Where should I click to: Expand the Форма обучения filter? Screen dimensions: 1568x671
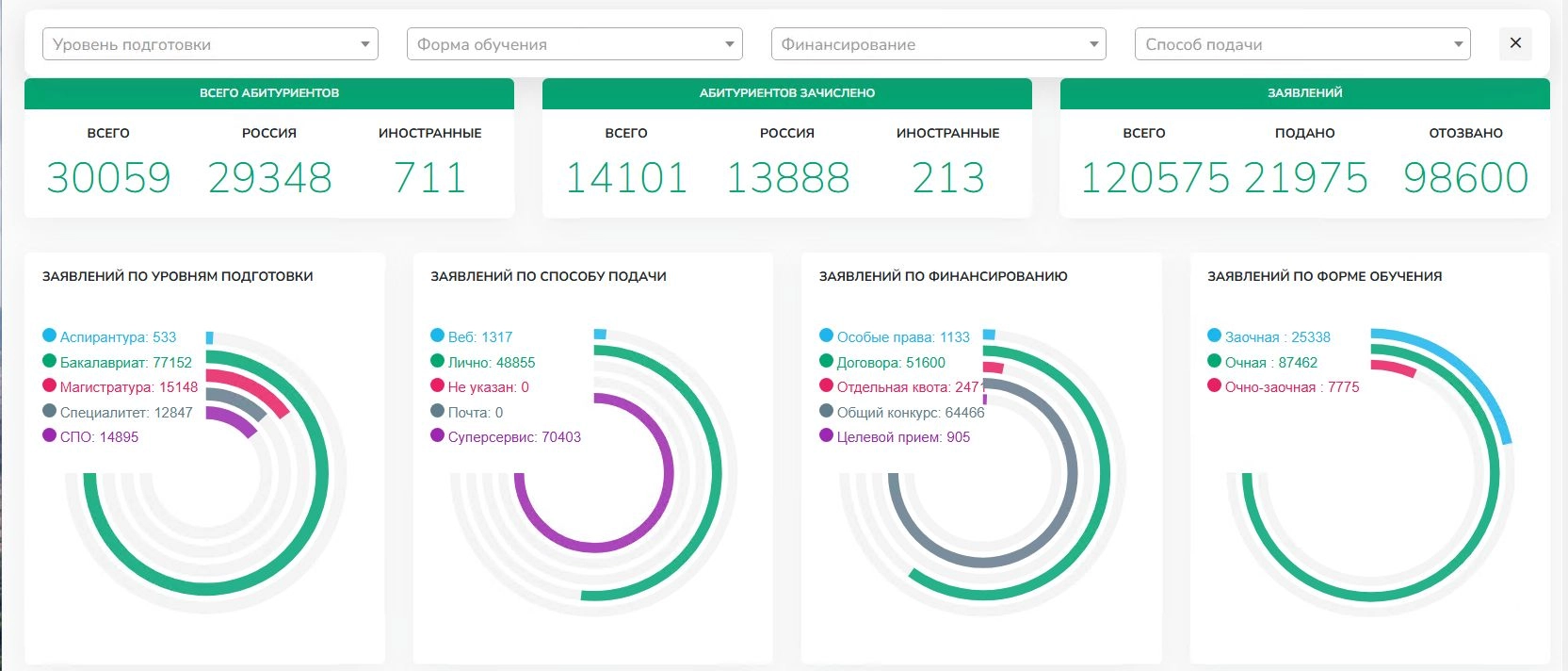tap(574, 44)
